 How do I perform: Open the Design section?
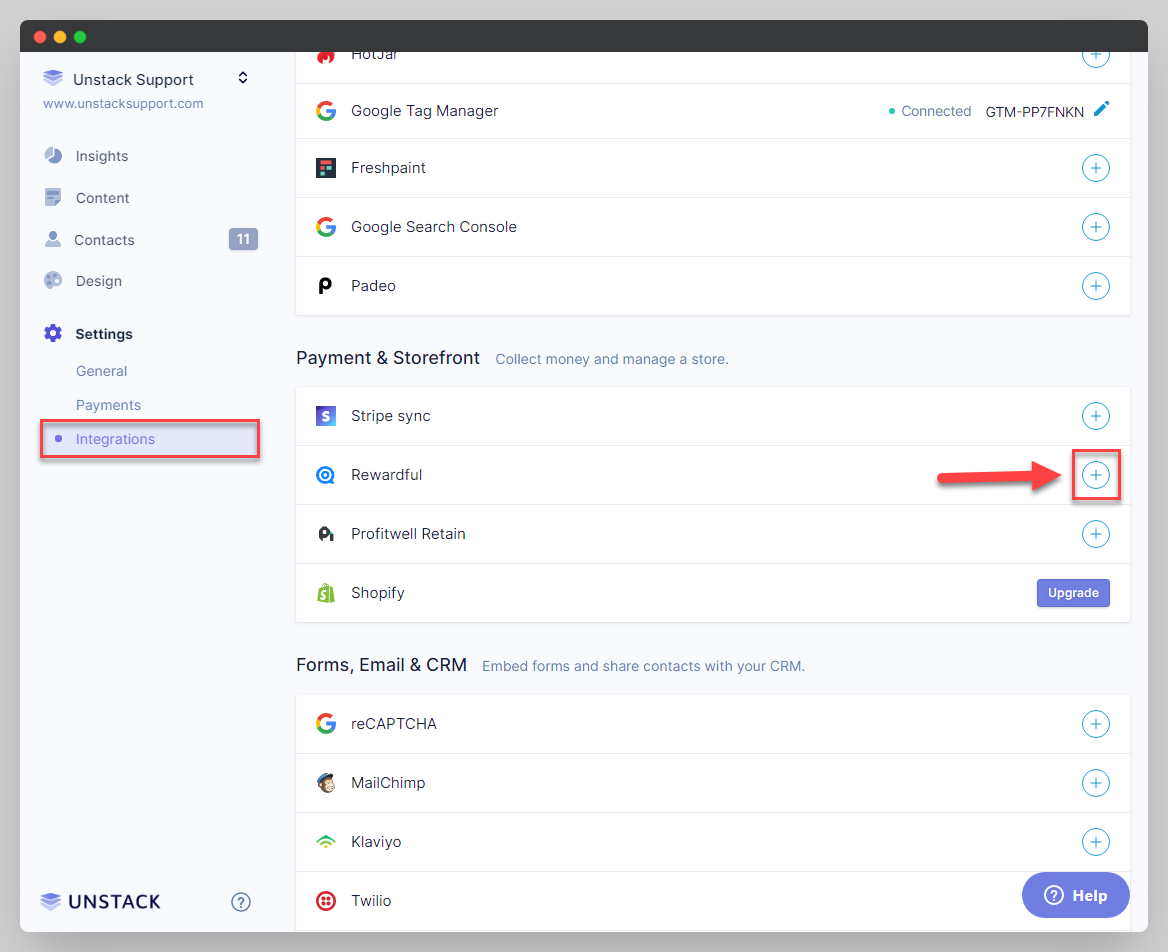click(x=98, y=281)
